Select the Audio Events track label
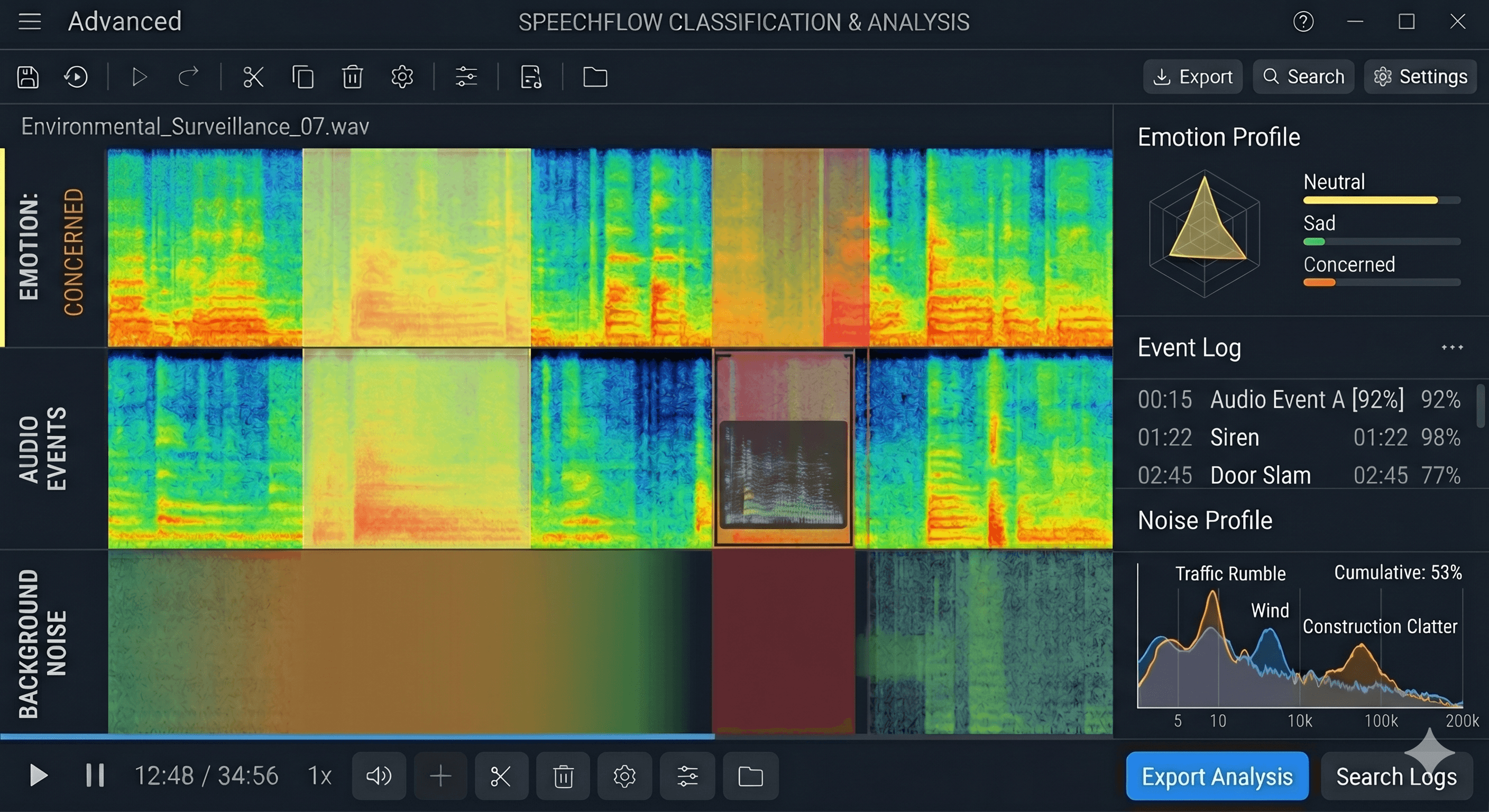This screenshot has height=812, width=1489. pos(43,449)
